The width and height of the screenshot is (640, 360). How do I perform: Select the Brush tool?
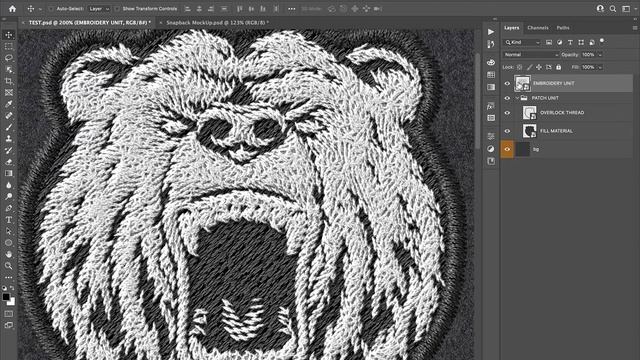pyautogui.click(x=9, y=127)
